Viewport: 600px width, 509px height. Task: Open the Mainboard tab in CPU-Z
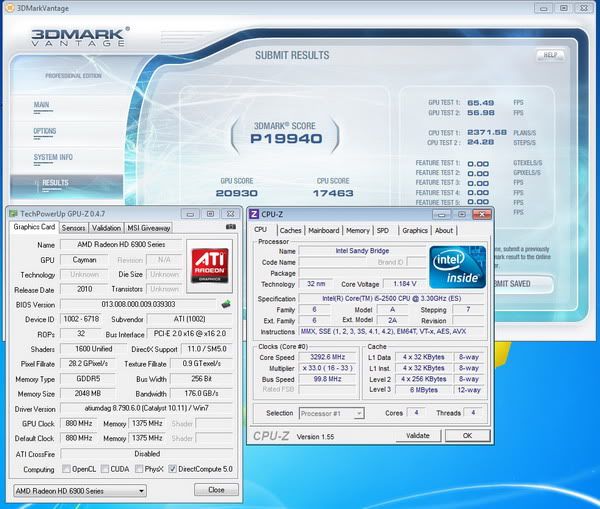coord(324,230)
